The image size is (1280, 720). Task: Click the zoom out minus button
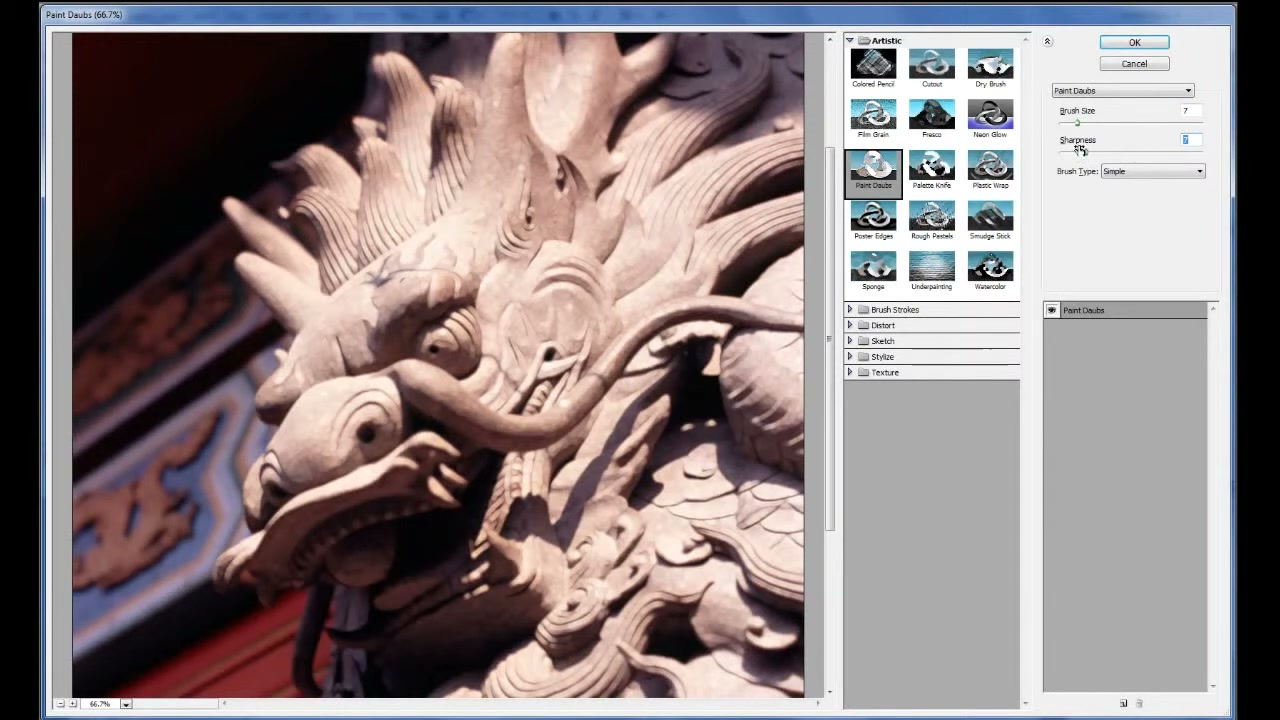pyautogui.click(x=60, y=704)
